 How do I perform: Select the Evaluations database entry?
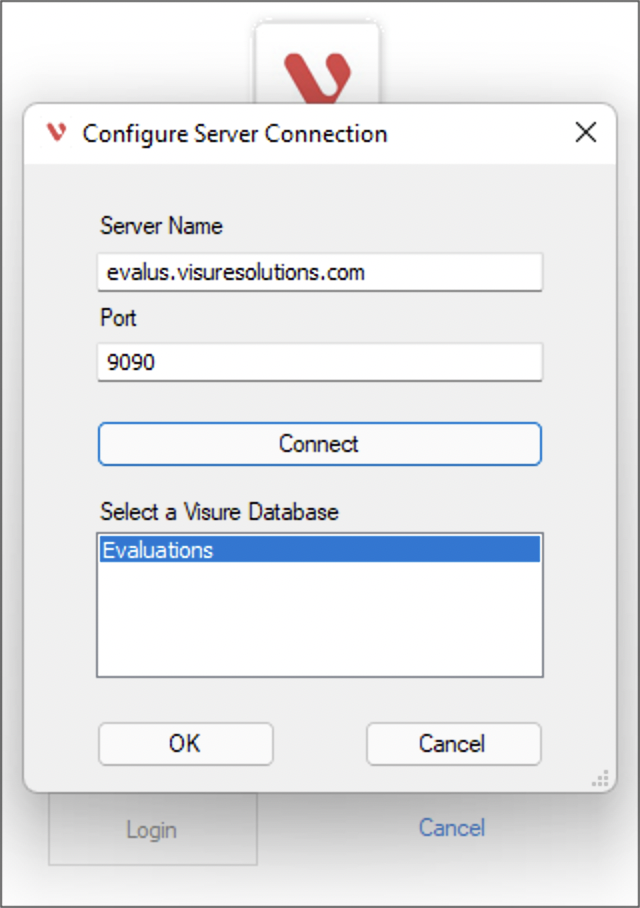(x=320, y=550)
